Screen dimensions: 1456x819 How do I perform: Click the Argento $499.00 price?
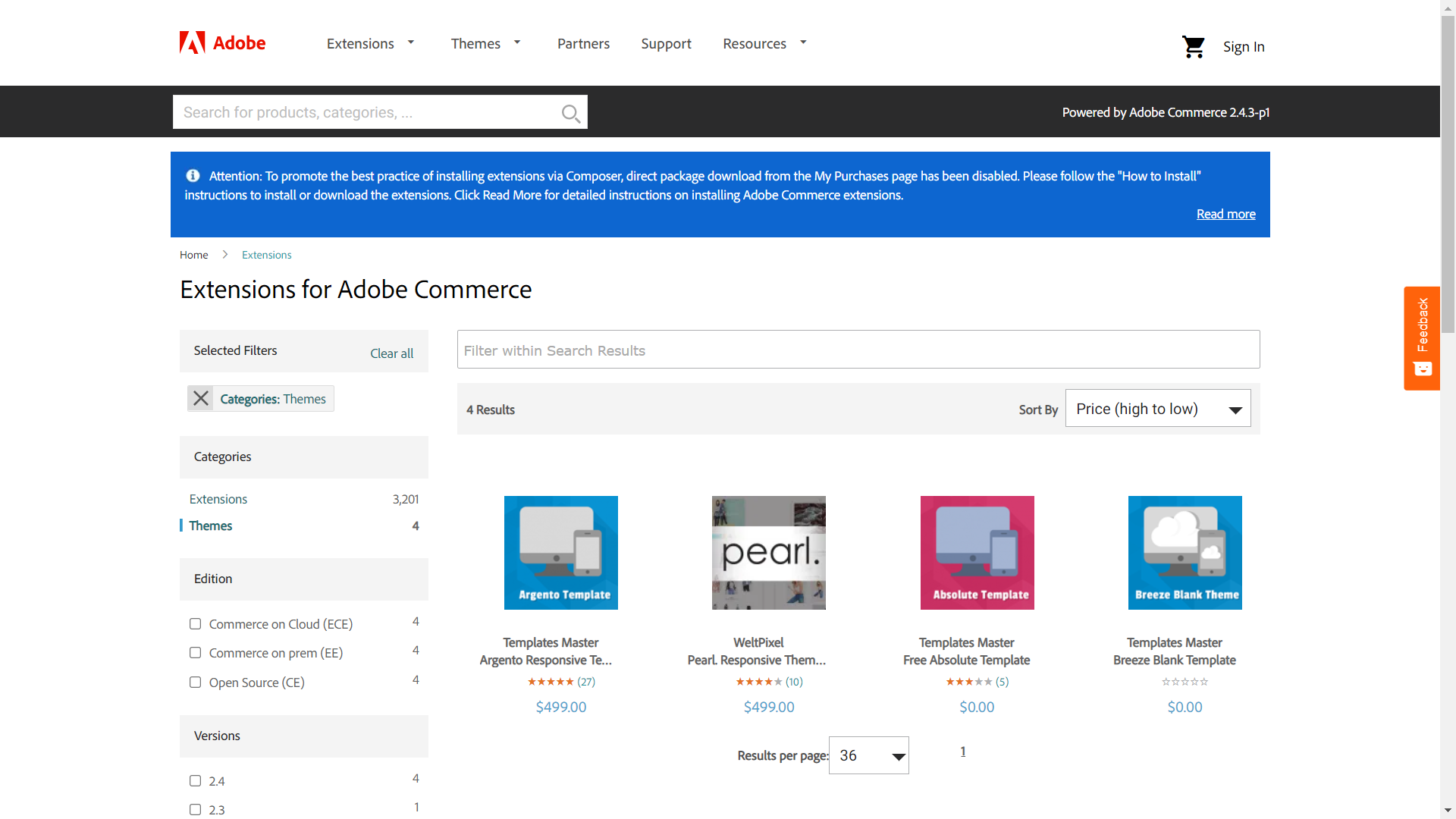561,708
